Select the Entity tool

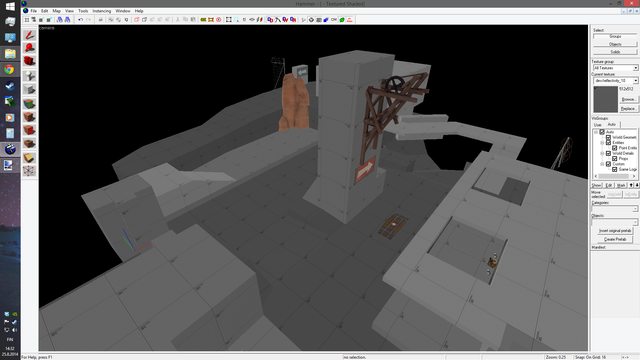pyautogui.click(x=29, y=76)
